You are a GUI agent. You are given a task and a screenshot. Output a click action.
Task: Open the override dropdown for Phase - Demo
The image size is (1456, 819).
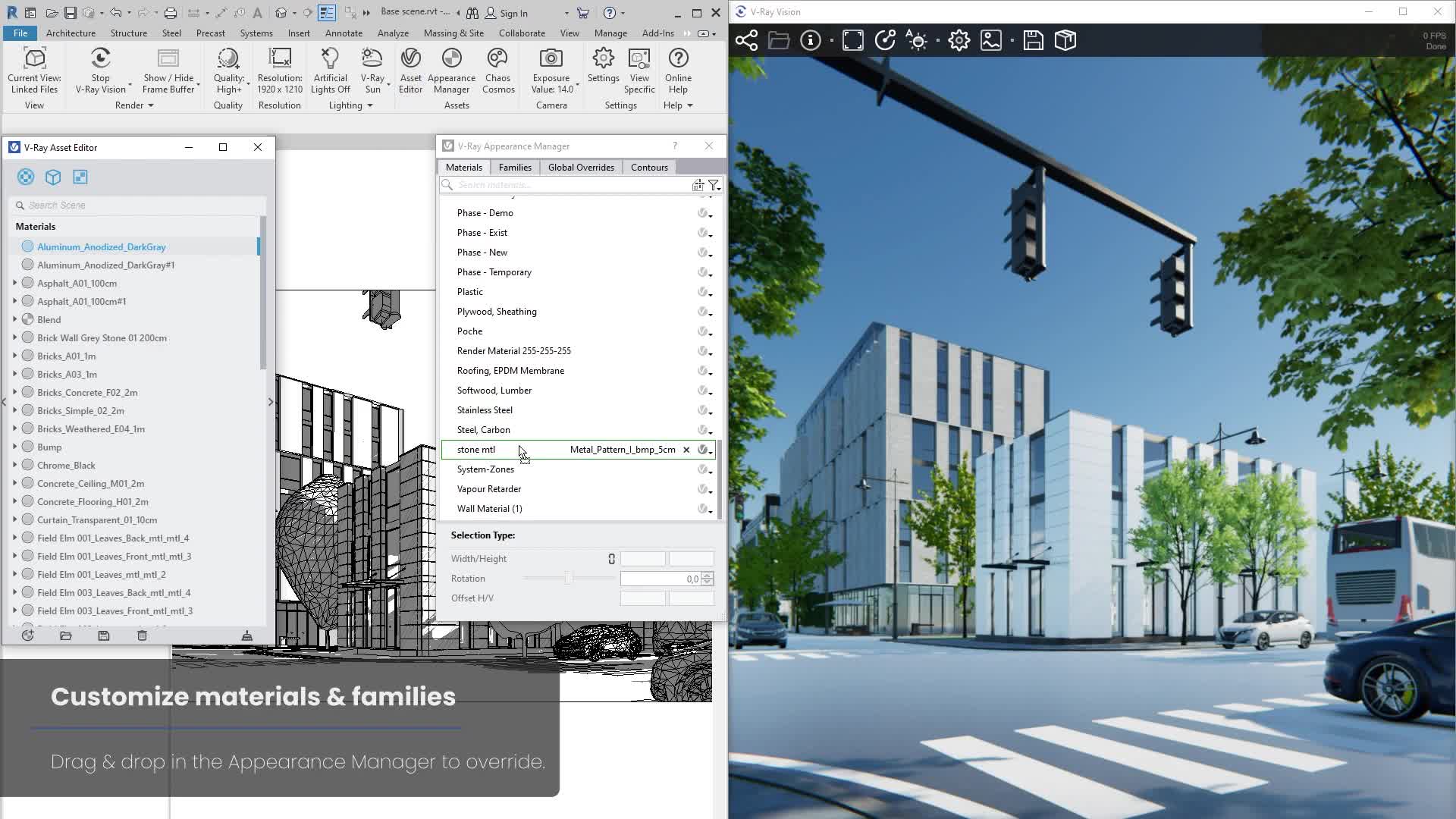[x=704, y=213]
